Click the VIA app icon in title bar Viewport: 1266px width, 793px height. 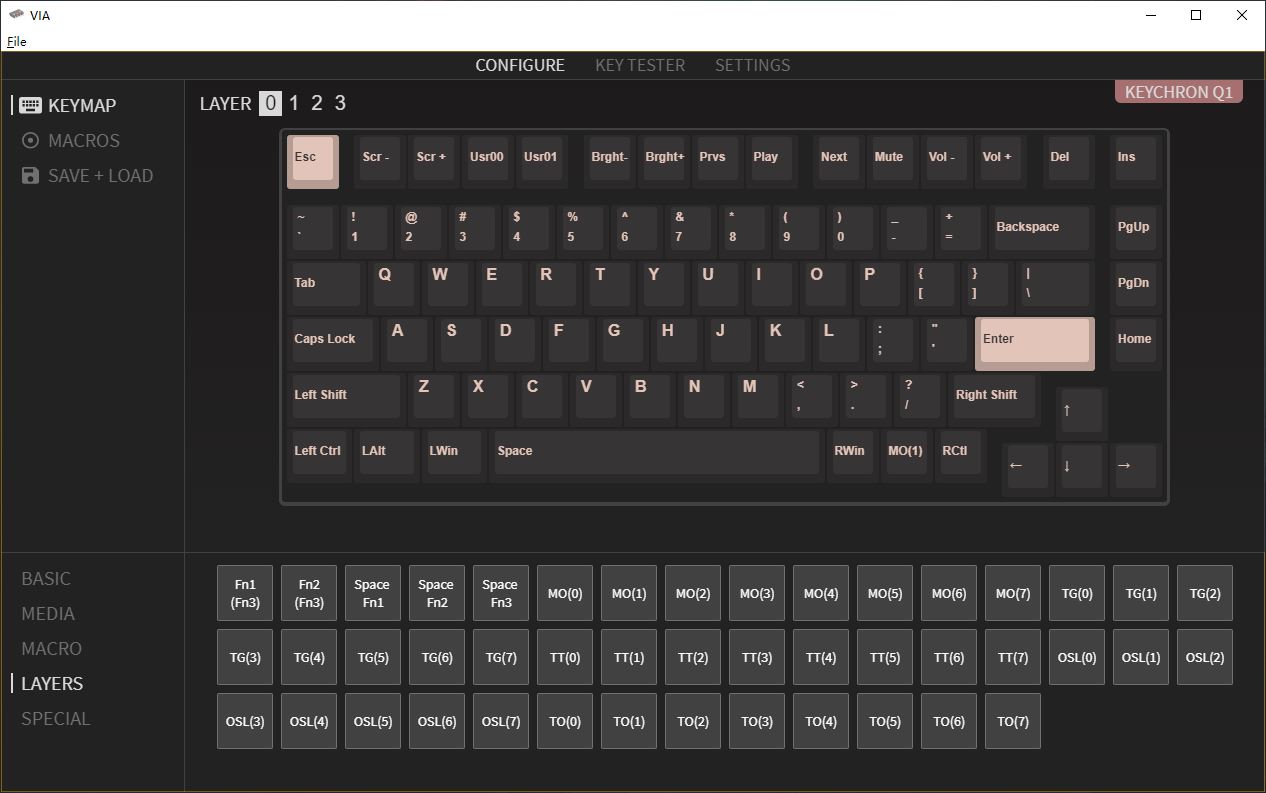(x=16, y=15)
